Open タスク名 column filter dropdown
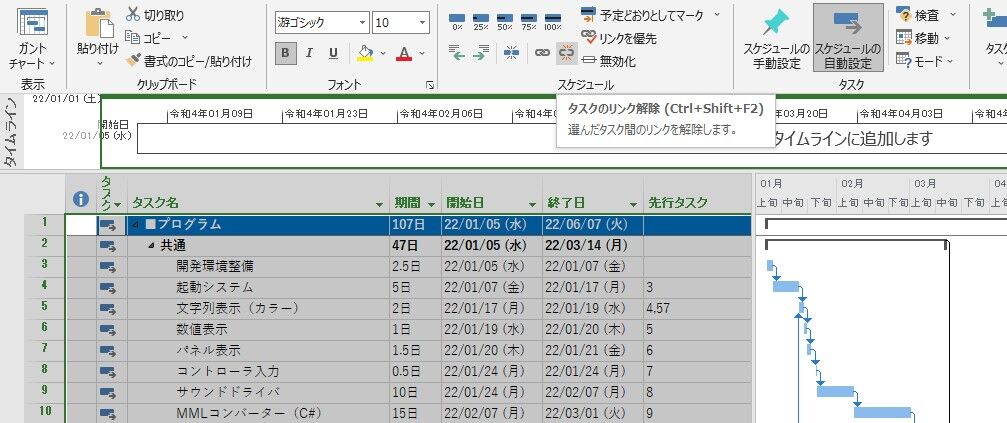Image resolution: width=1007 pixels, height=423 pixels. click(380, 204)
